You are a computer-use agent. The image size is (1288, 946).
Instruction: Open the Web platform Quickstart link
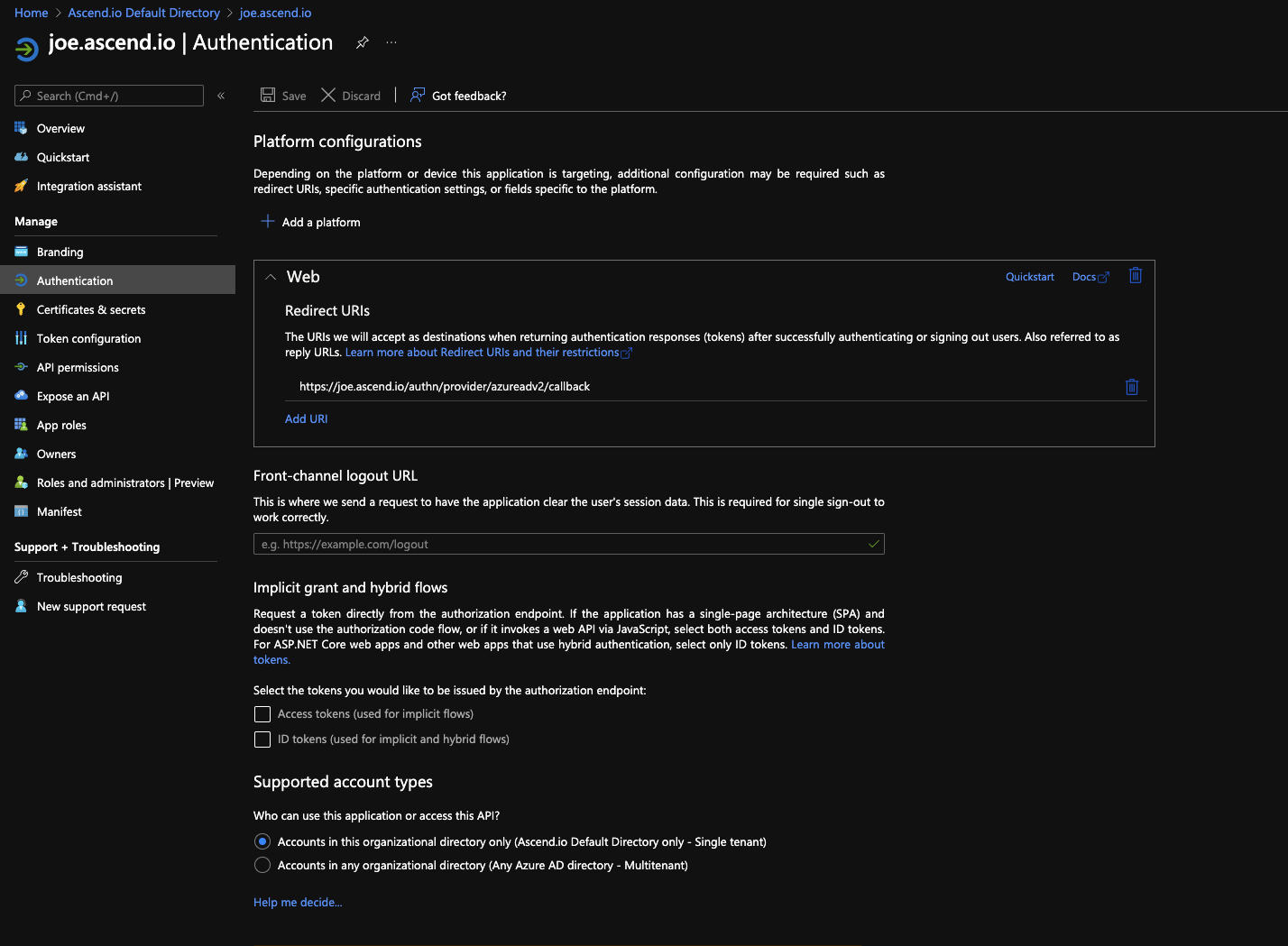pyautogui.click(x=1030, y=277)
